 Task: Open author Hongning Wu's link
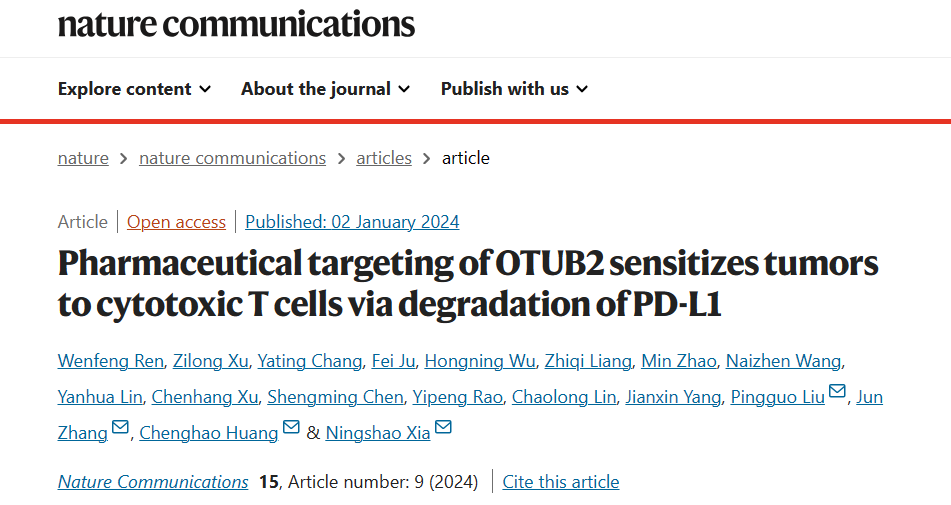(480, 361)
